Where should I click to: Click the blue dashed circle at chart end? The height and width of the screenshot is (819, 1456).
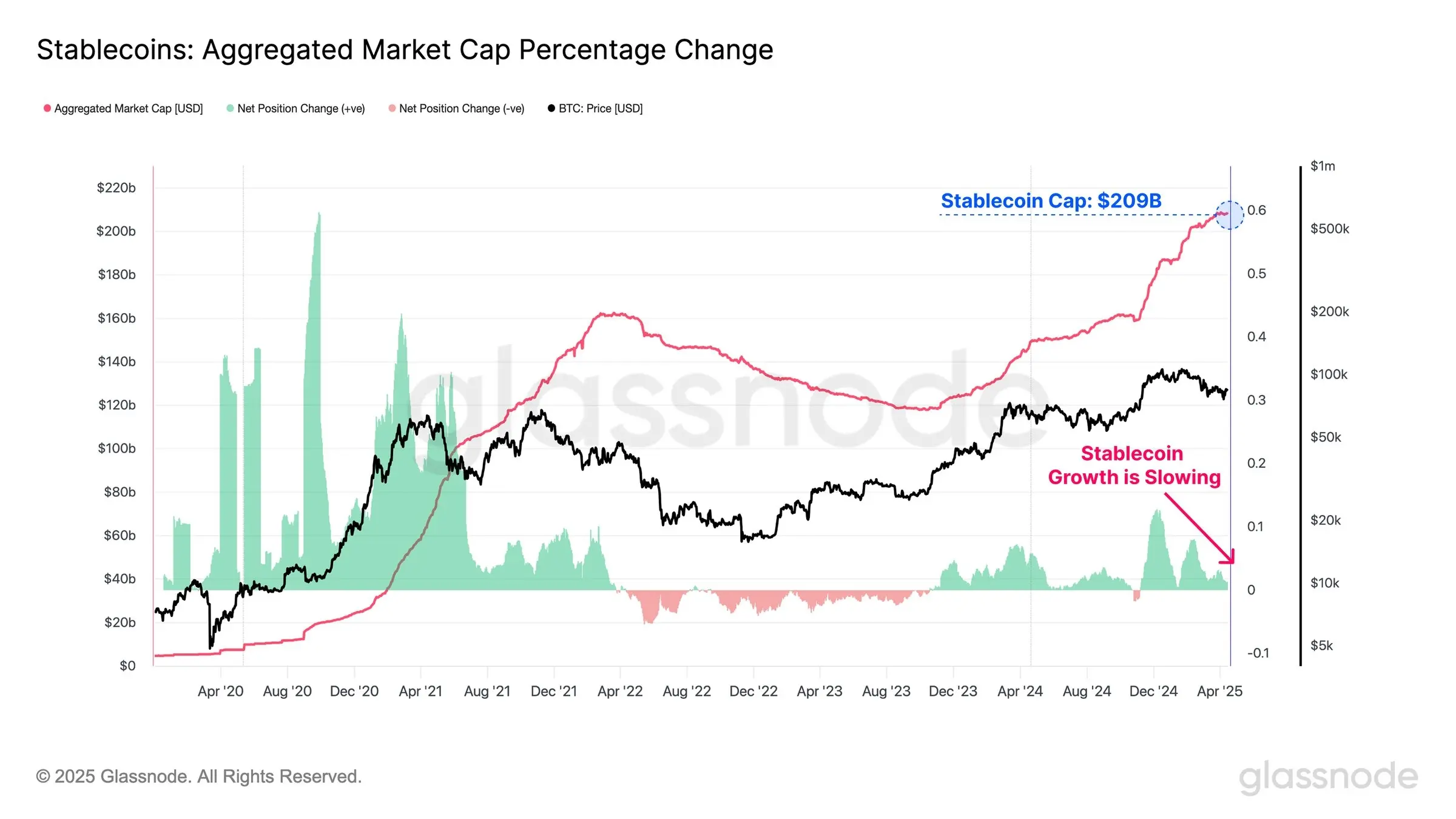click(x=1229, y=215)
